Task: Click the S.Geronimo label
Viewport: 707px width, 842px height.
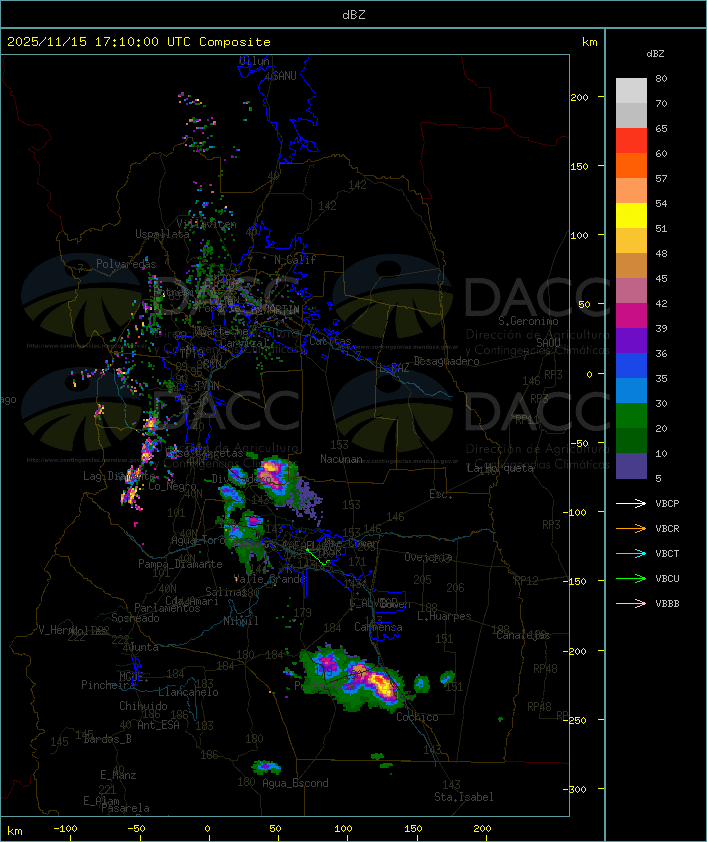Action: click(528, 321)
